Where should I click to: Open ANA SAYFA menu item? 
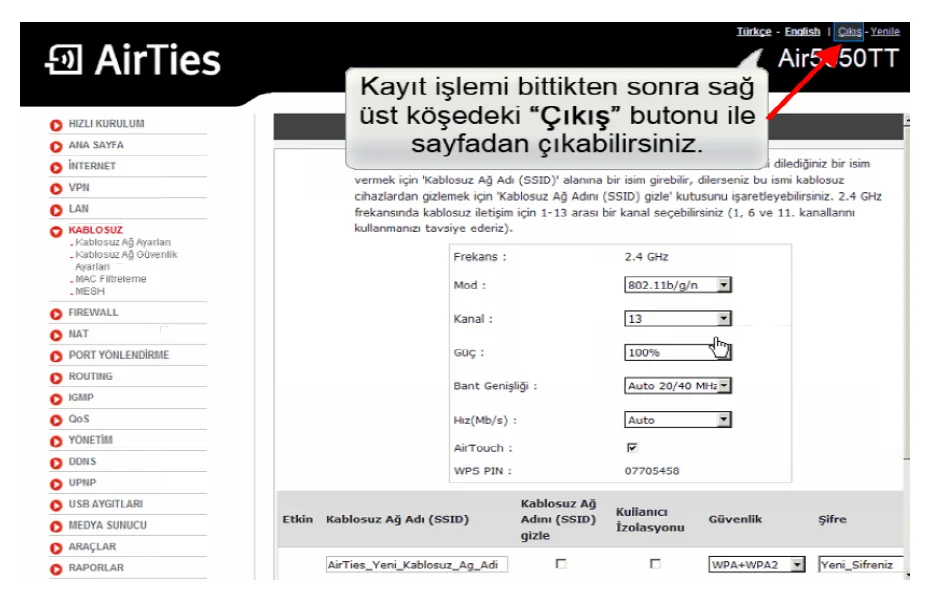pyautogui.click(x=96, y=145)
